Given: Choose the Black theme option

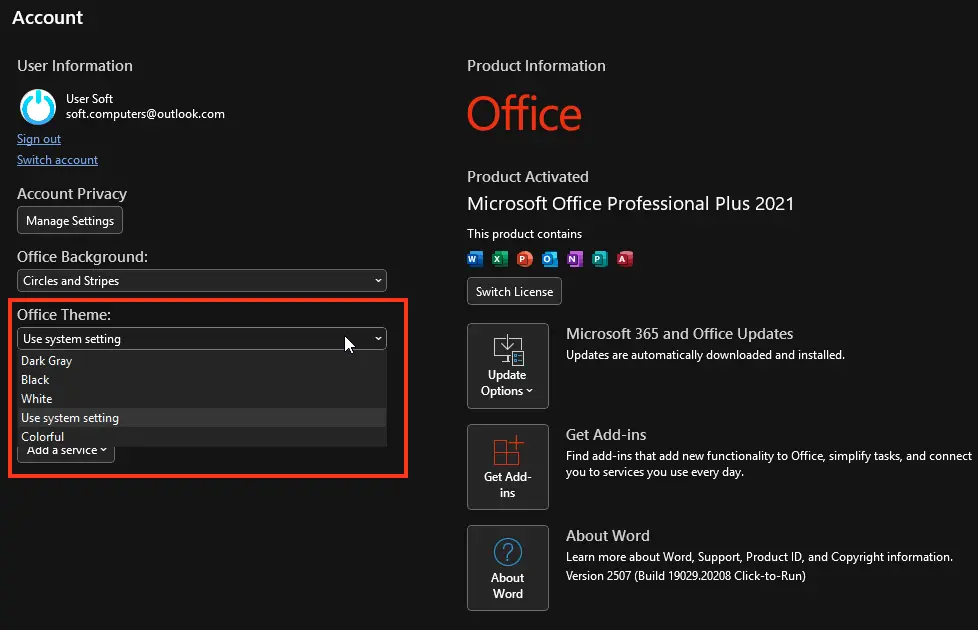Looking at the screenshot, I should click(x=36, y=380).
